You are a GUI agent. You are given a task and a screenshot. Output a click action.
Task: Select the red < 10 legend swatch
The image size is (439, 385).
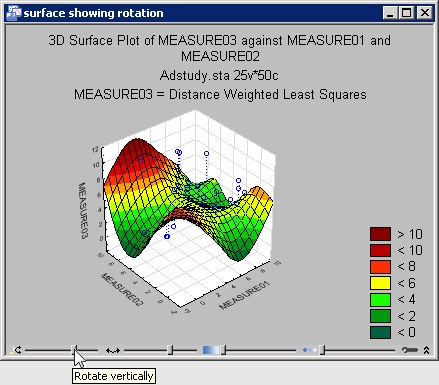pyautogui.click(x=380, y=250)
